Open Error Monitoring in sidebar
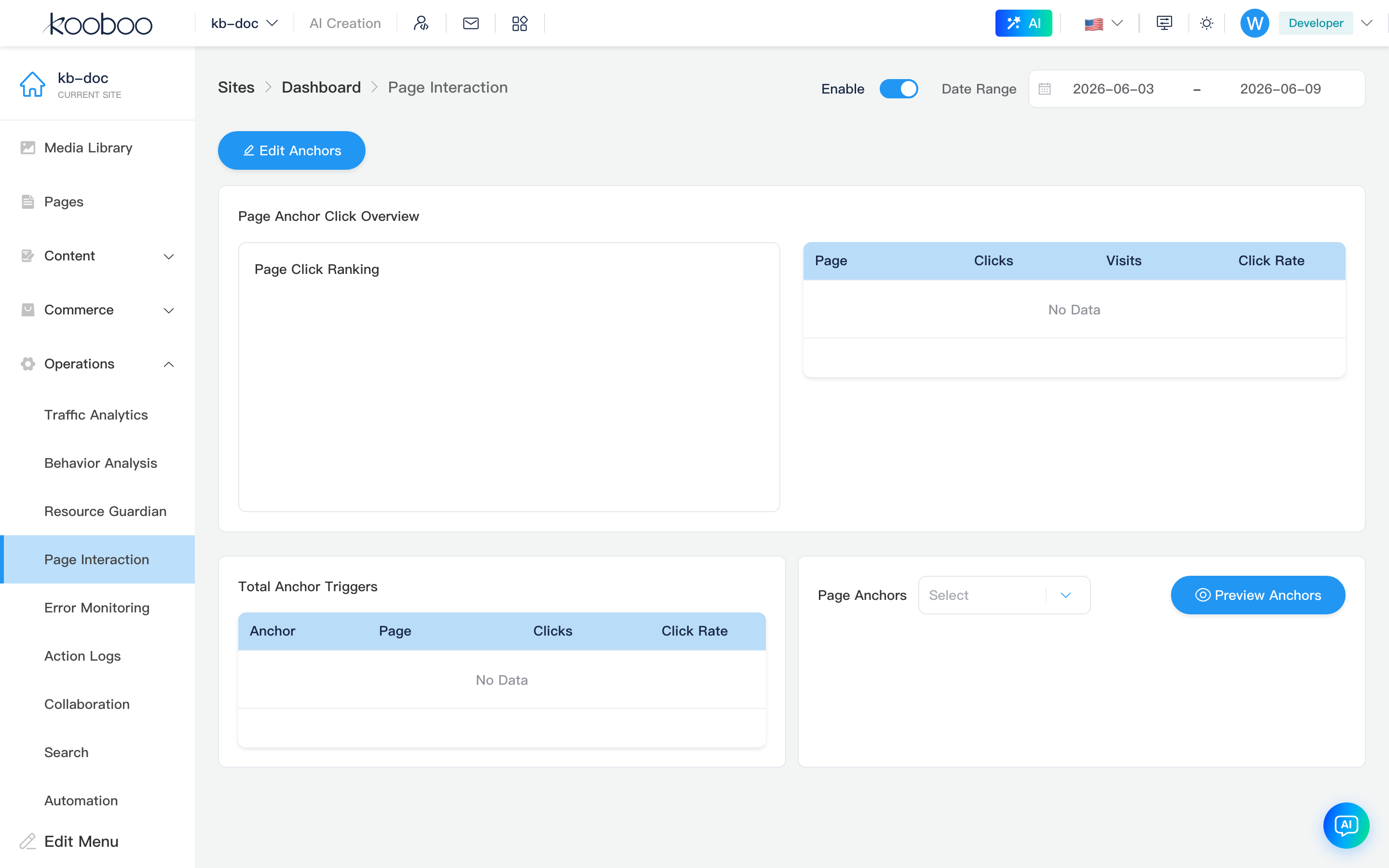 (97, 608)
